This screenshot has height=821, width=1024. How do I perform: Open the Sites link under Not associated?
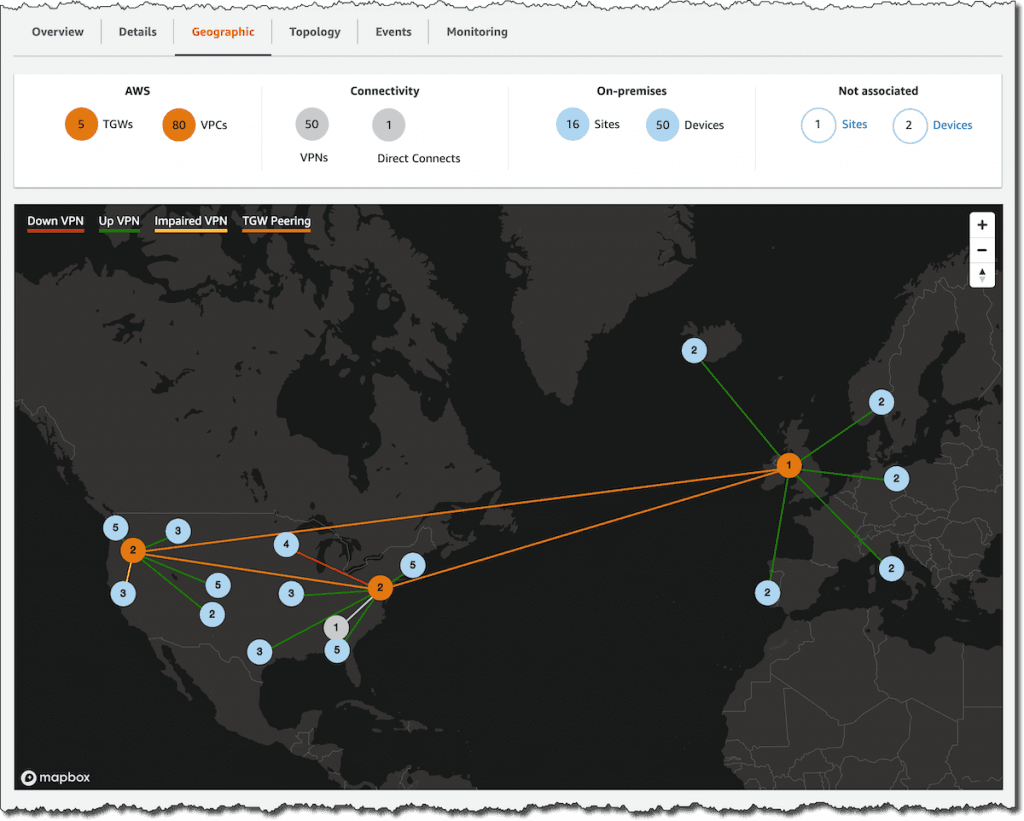pyautogui.click(x=854, y=124)
